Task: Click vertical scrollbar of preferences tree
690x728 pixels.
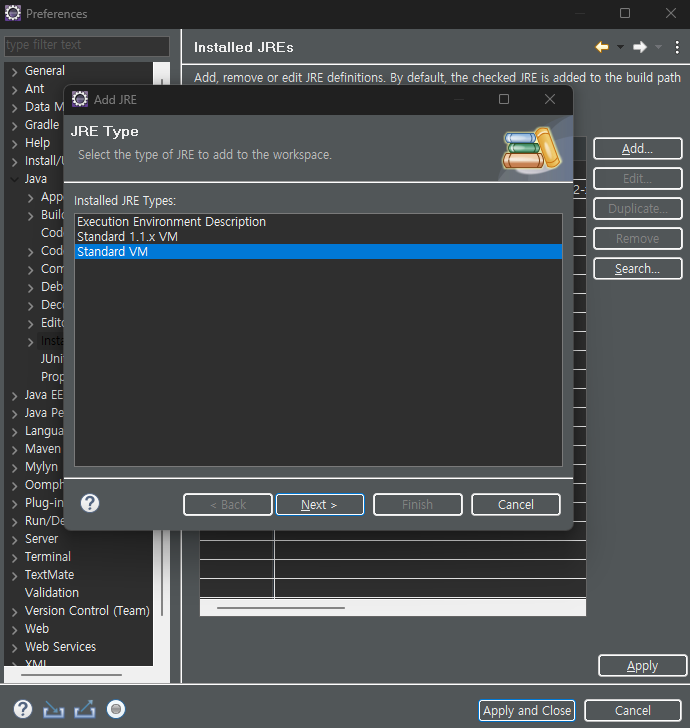Action: pos(162,573)
